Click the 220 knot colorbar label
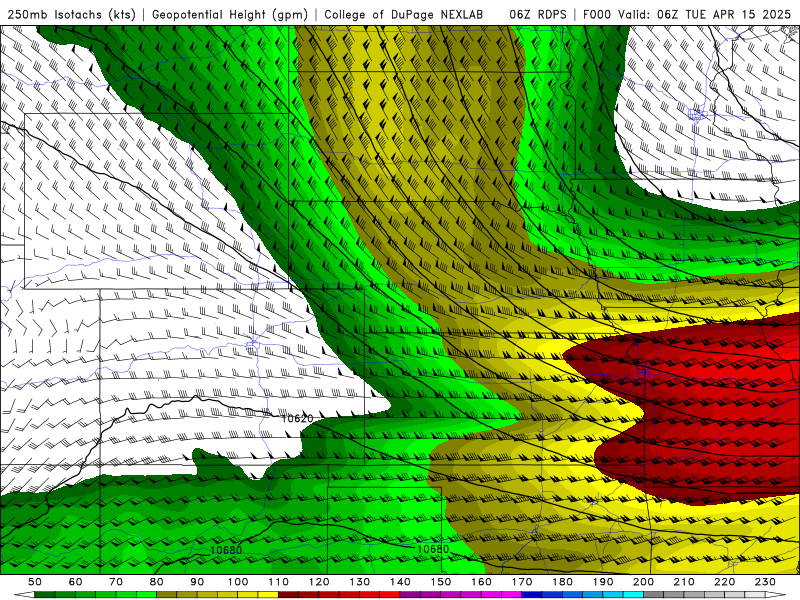The height and width of the screenshot is (600, 800). tap(725, 582)
